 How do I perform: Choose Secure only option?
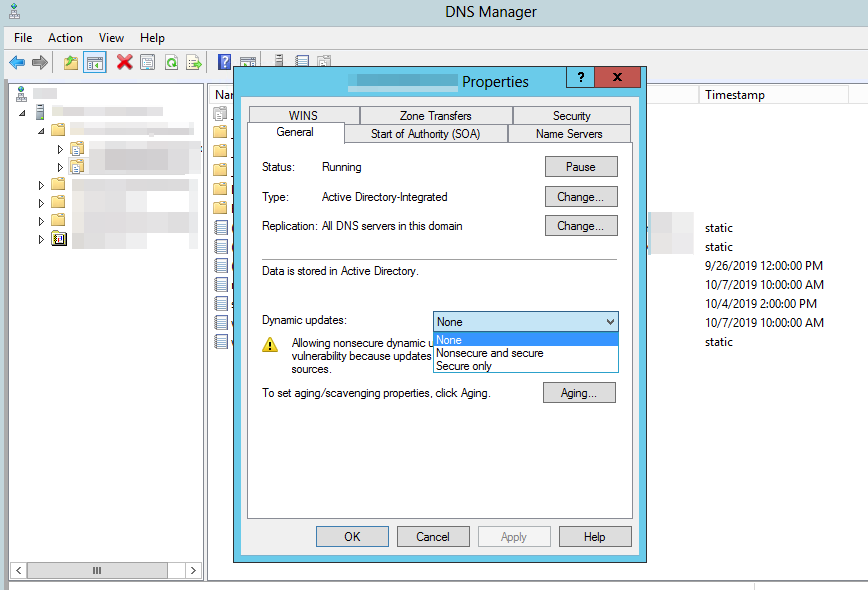[525, 366]
